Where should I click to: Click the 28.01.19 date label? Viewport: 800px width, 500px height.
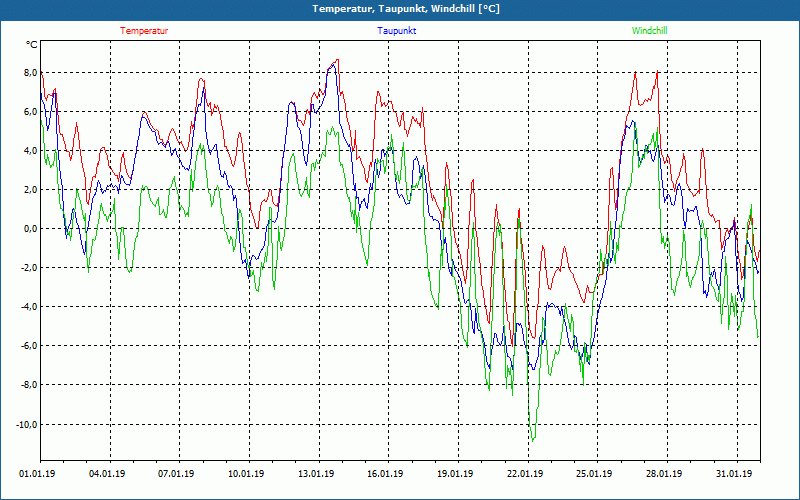pos(664,474)
